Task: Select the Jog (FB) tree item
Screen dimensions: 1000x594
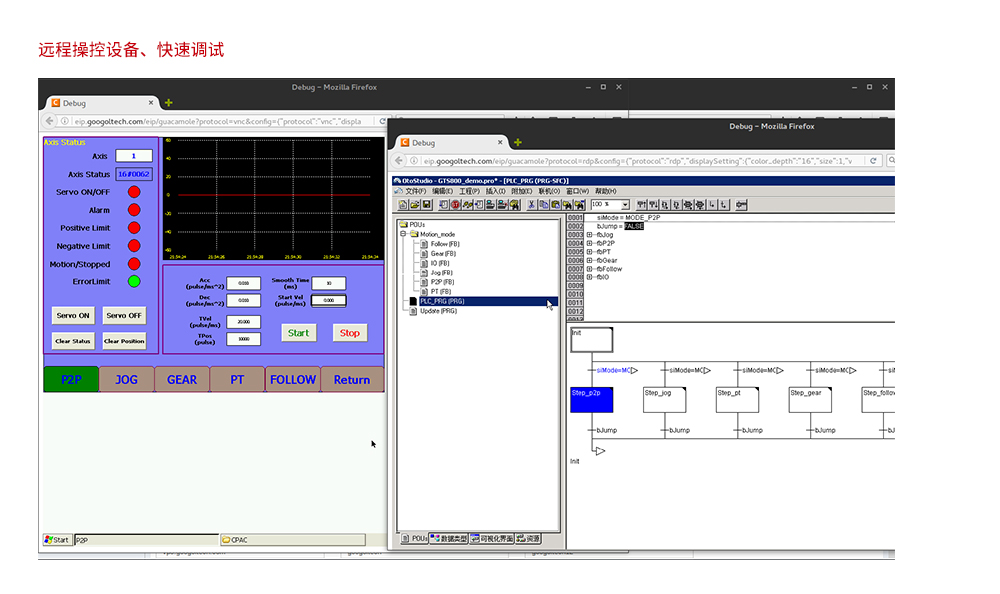Action: point(441,272)
